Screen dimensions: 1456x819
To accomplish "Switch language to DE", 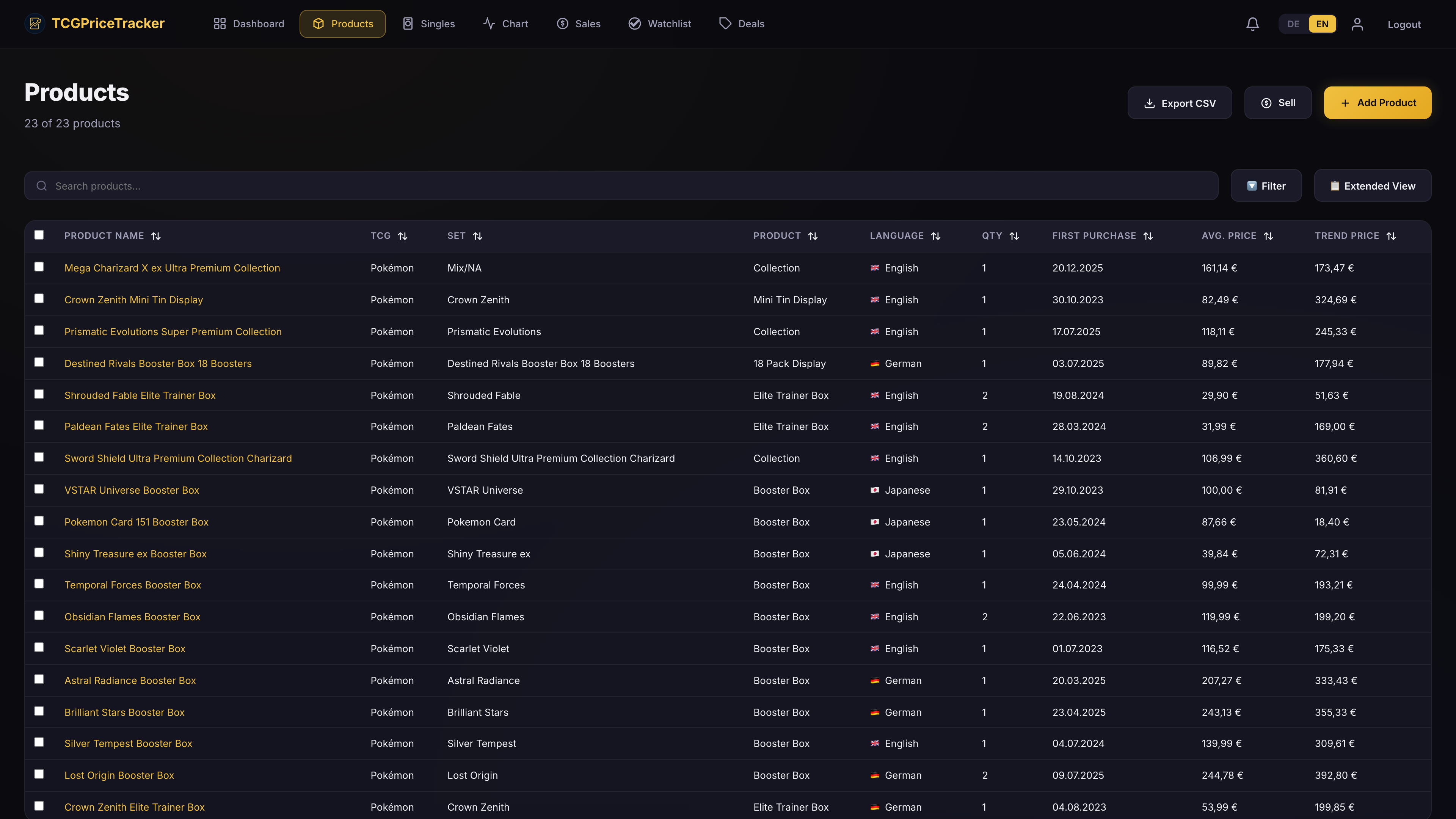I will point(1293,24).
